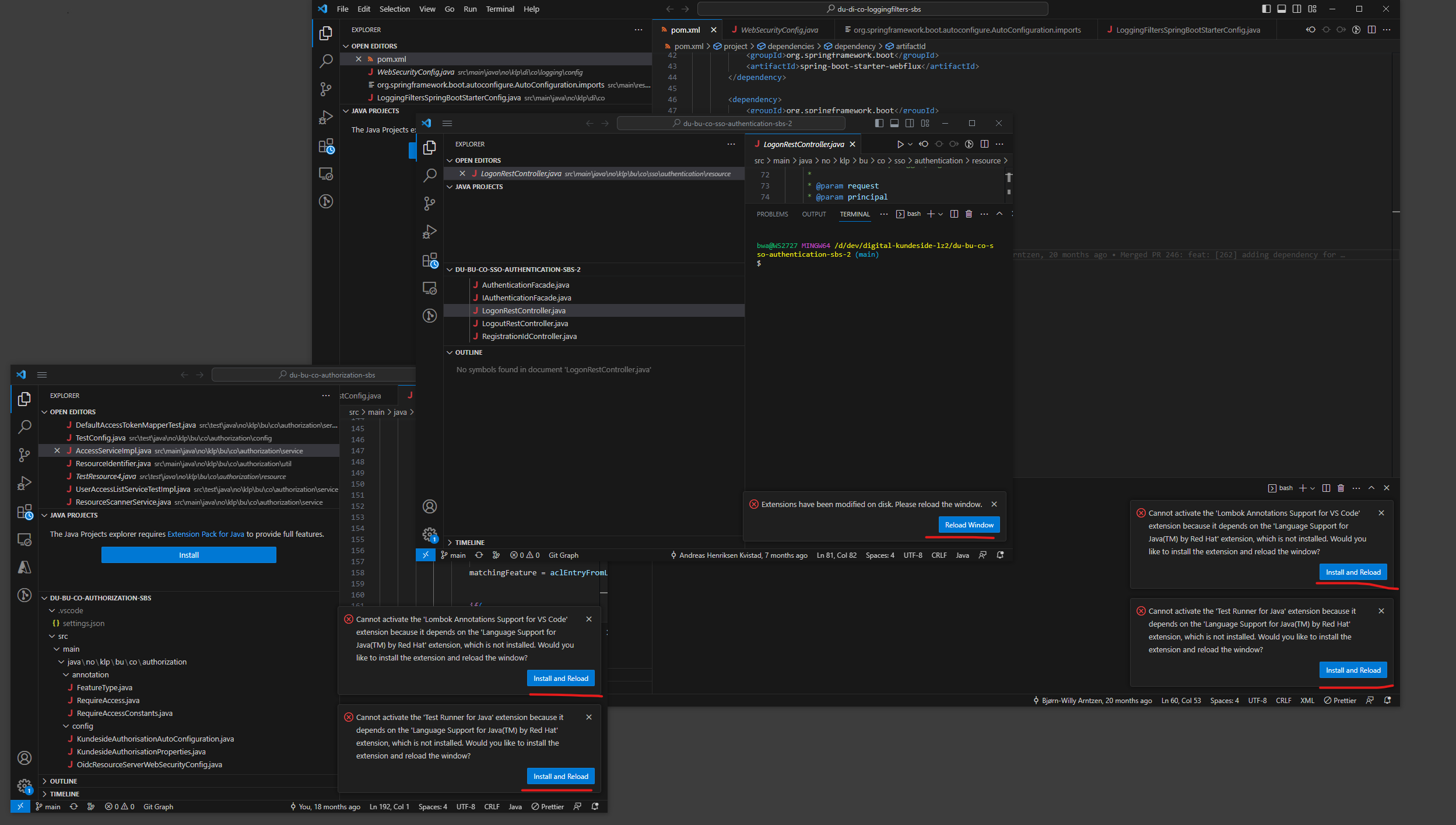Open the Terminal menu
Screen dimensions: 1456x825
click(x=500, y=9)
